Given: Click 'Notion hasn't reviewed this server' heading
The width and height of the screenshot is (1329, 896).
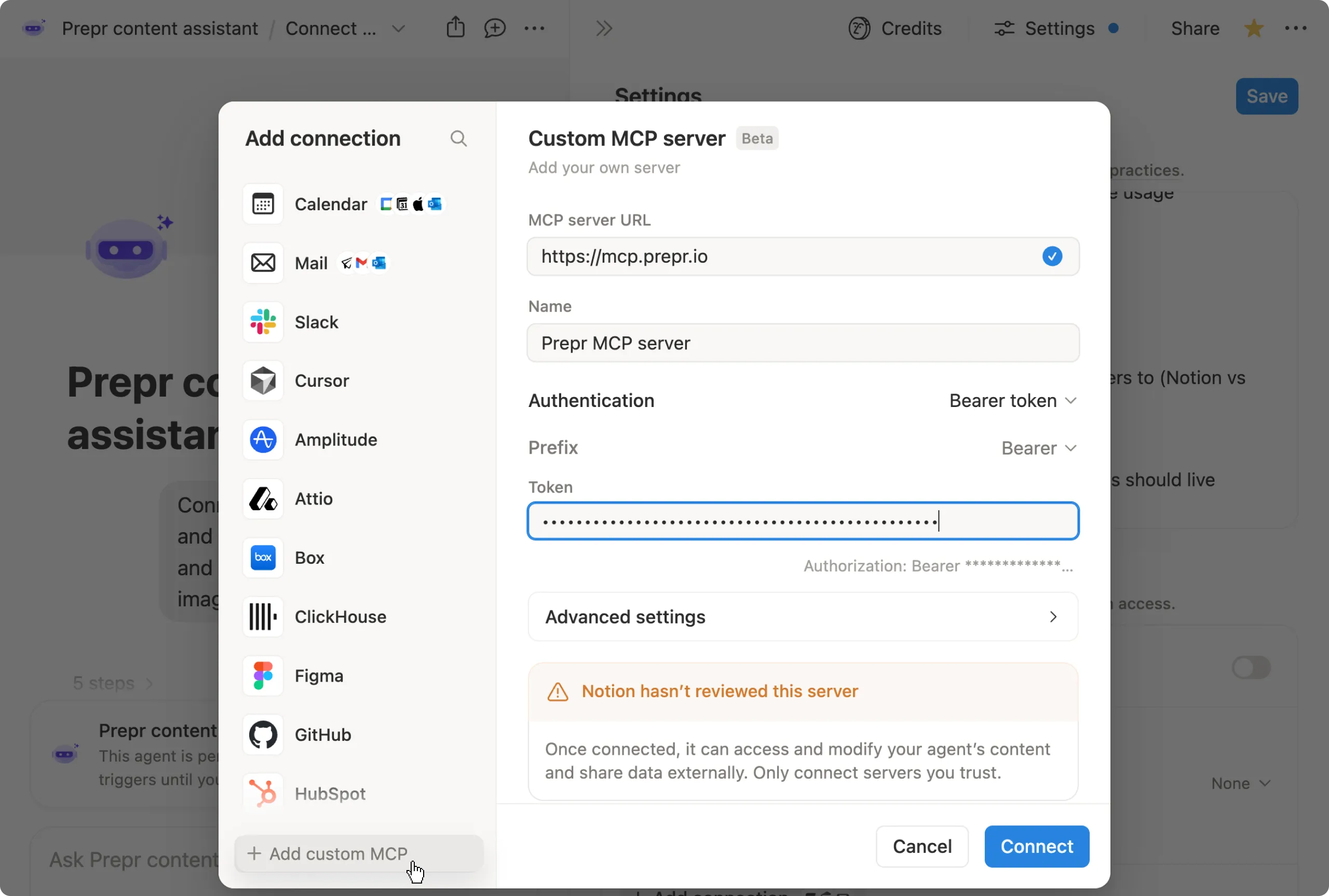Looking at the screenshot, I should 720,691.
